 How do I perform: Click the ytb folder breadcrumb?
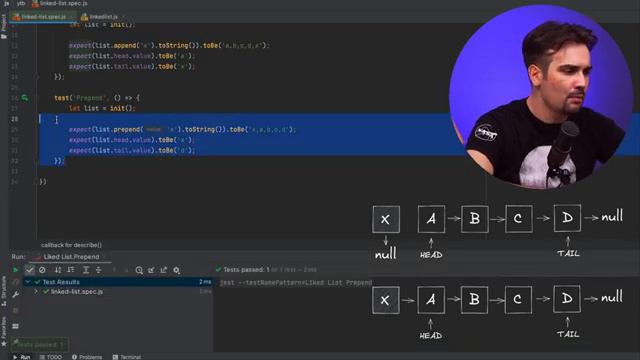(21, 3)
